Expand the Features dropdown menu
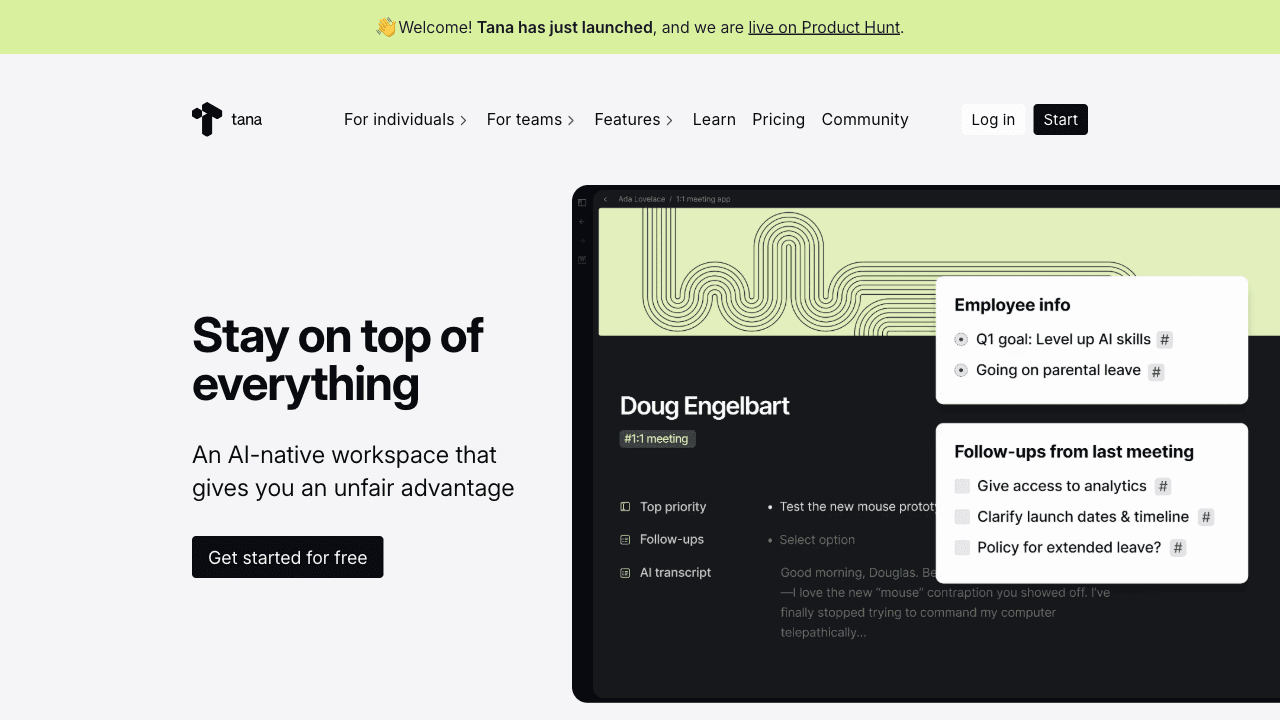Image resolution: width=1280 pixels, height=720 pixels. tap(634, 120)
